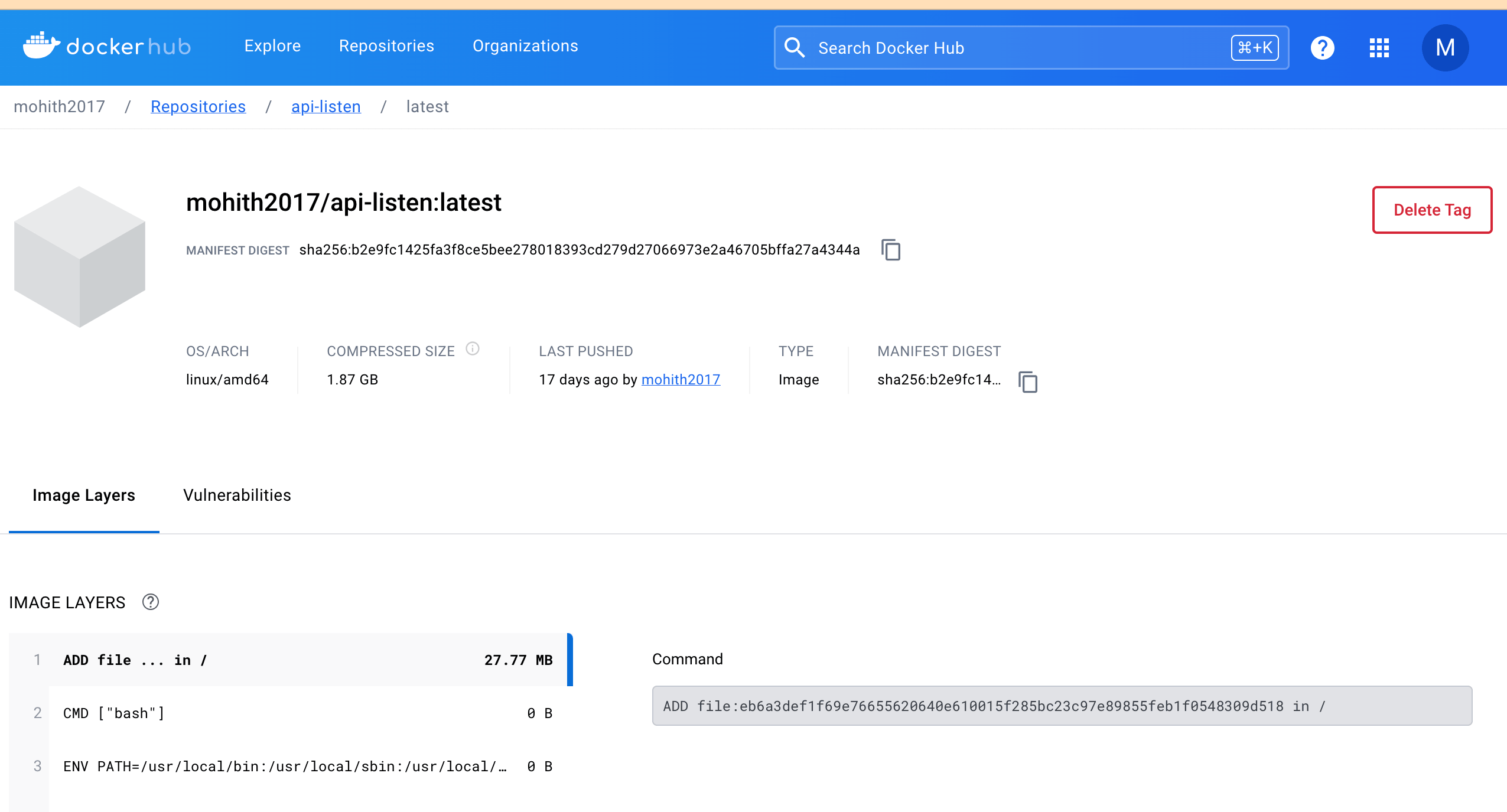Click the search magnifier icon
The image size is (1507, 812).
pos(795,47)
